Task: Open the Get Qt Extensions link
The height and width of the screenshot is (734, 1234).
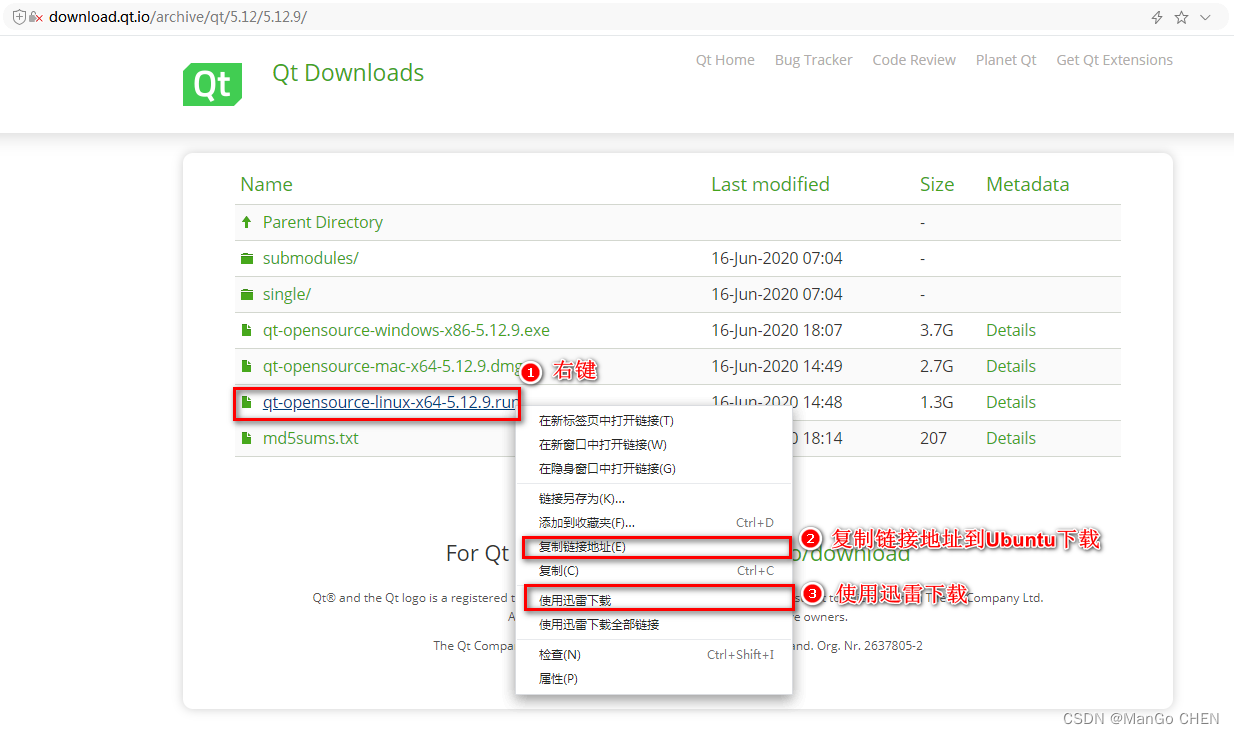Action: click(x=1114, y=60)
